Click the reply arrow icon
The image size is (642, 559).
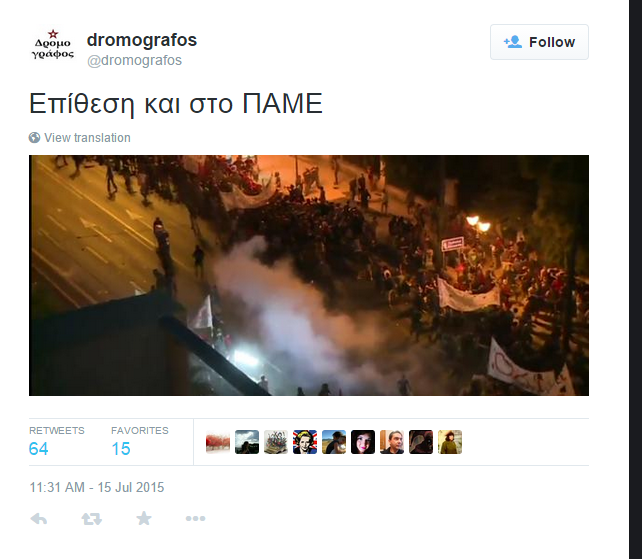[x=39, y=519]
